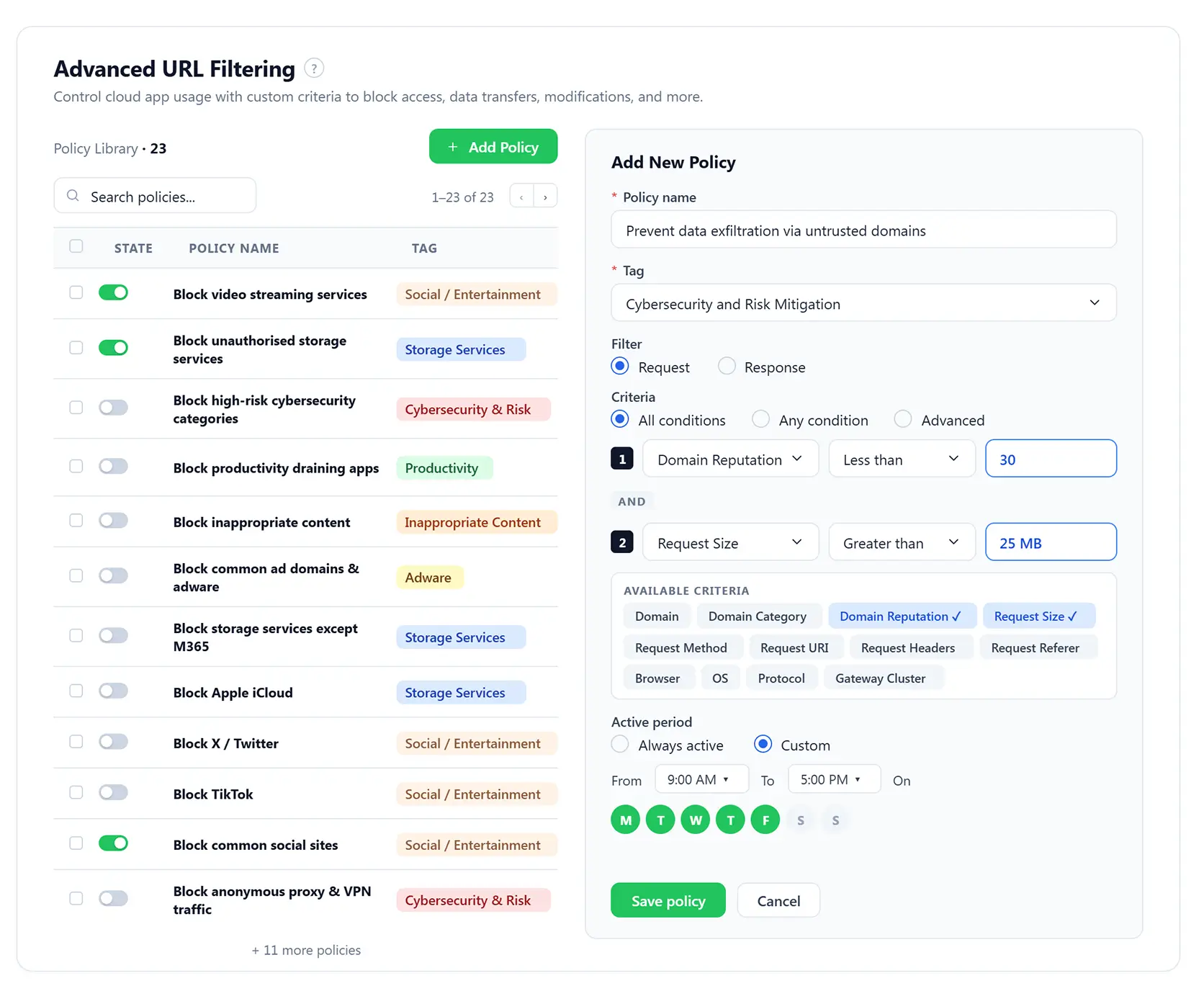This screenshot has width=1204, height=996.
Task: Select Monday day circle
Action: [x=626, y=820]
